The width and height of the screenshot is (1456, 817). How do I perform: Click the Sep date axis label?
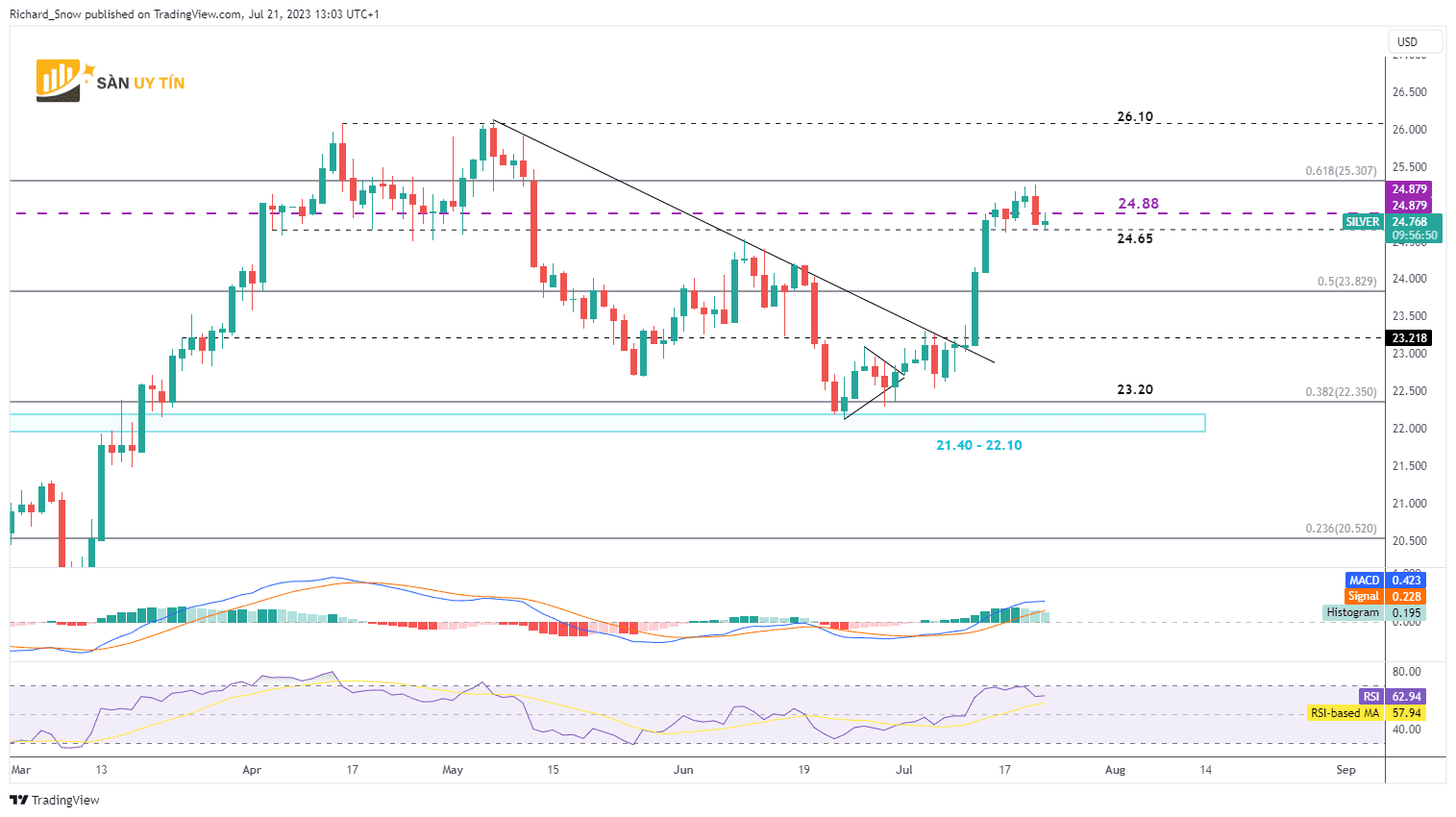[x=1345, y=770]
